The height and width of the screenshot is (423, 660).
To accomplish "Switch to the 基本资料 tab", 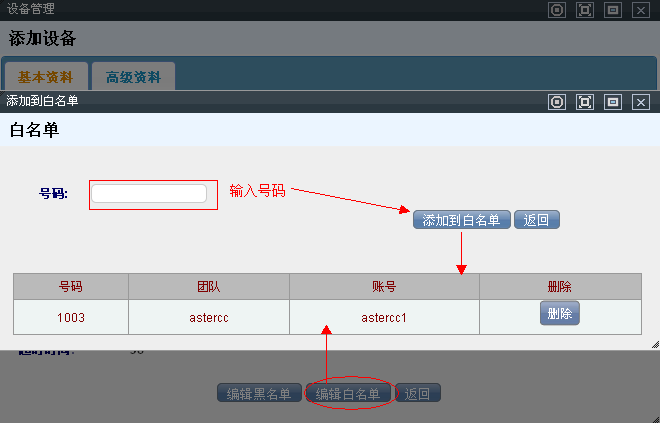I will point(46,77).
